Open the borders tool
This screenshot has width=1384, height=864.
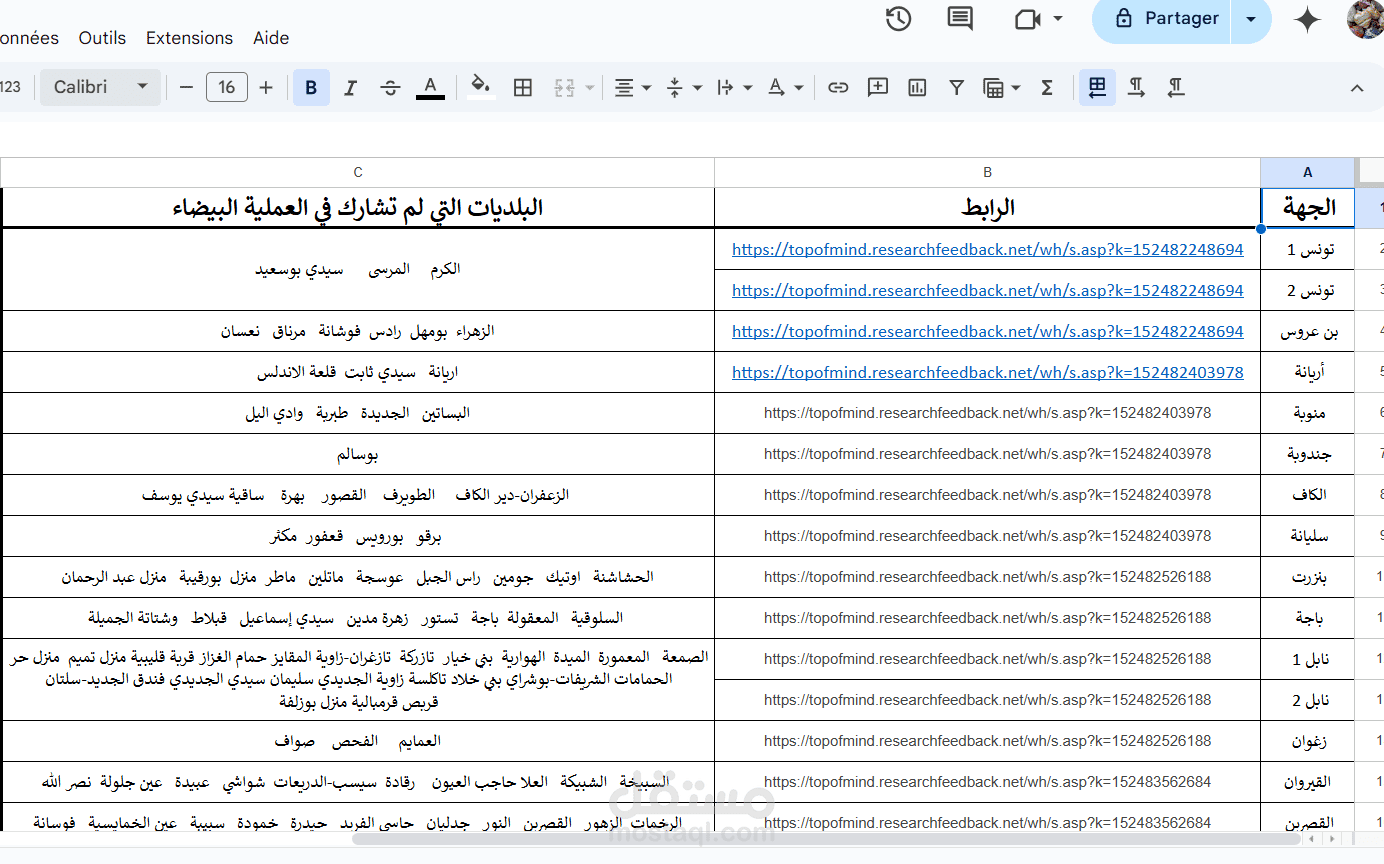point(522,88)
